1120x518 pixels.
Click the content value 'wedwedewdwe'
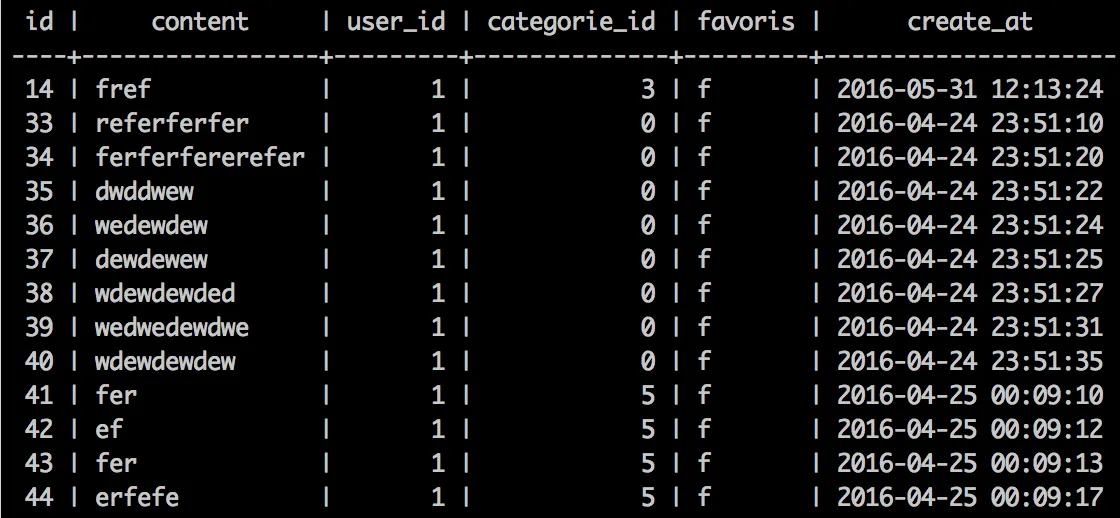(172, 327)
